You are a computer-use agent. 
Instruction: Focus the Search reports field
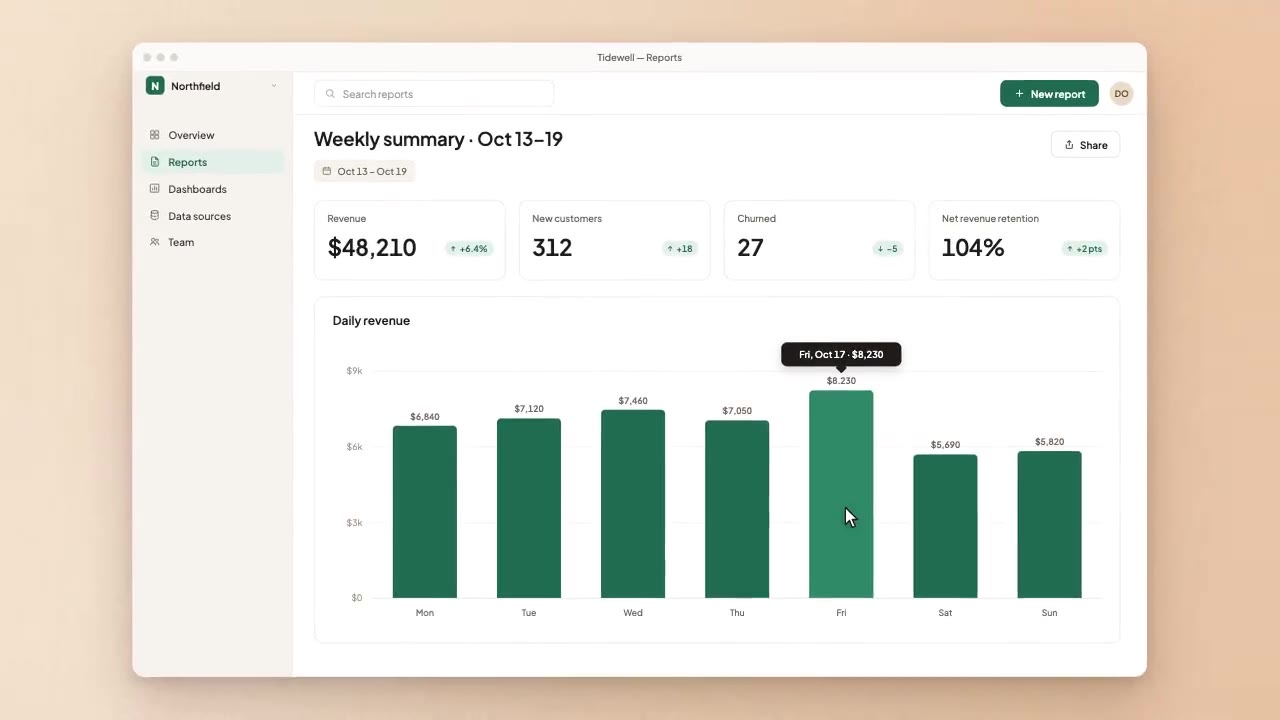434,94
